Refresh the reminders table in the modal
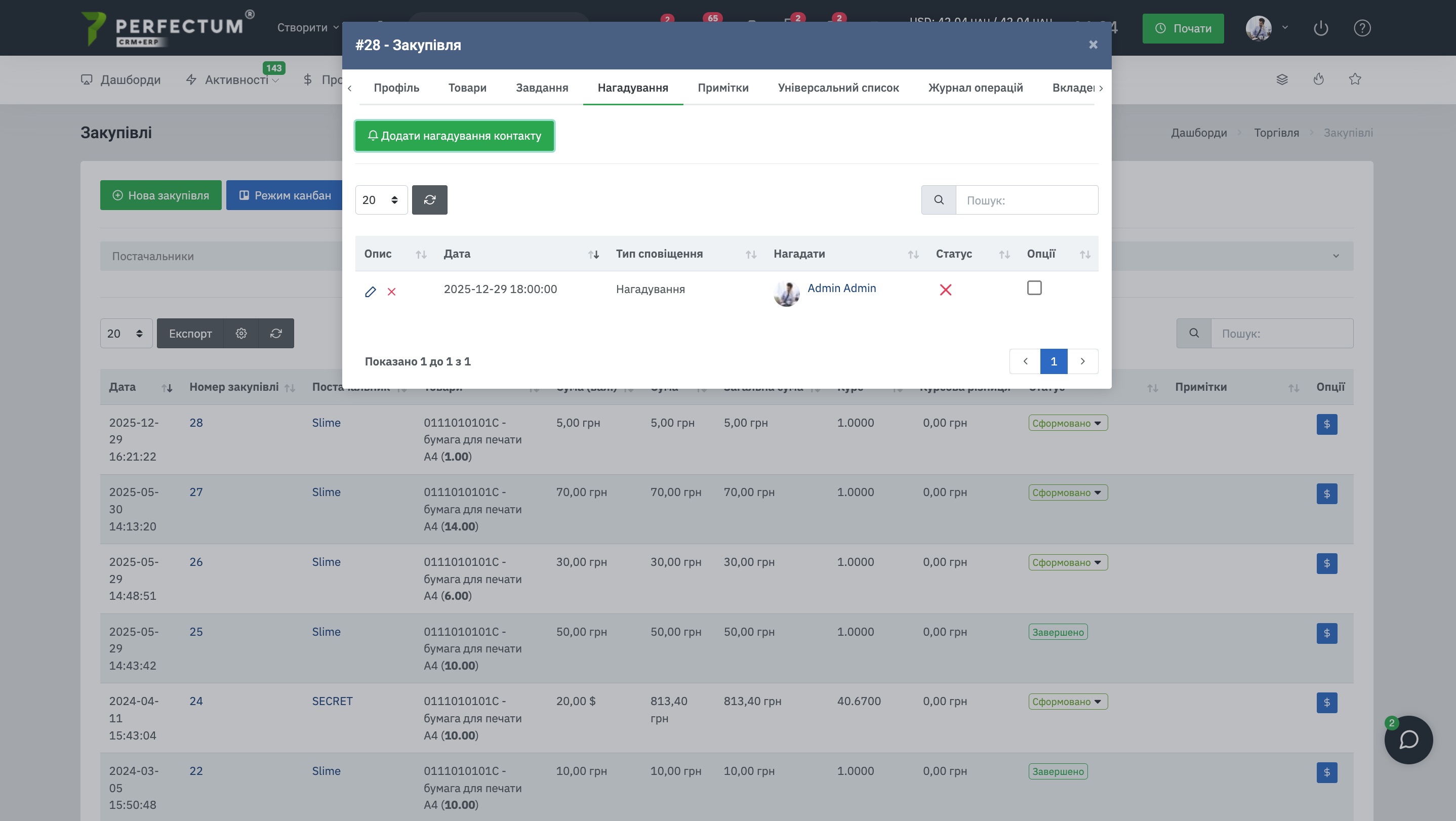The image size is (1456, 821). click(x=430, y=200)
